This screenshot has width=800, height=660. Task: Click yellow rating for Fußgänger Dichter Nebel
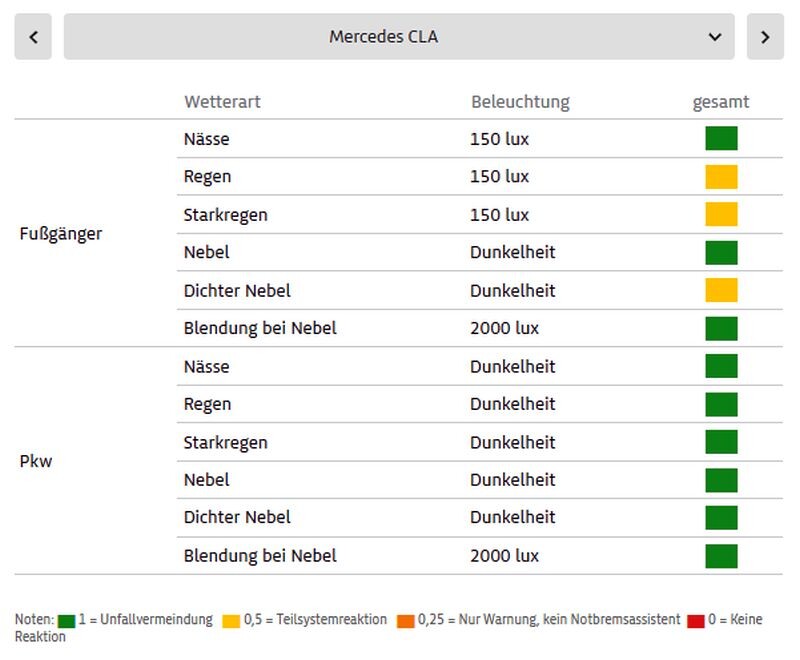point(721,291)
